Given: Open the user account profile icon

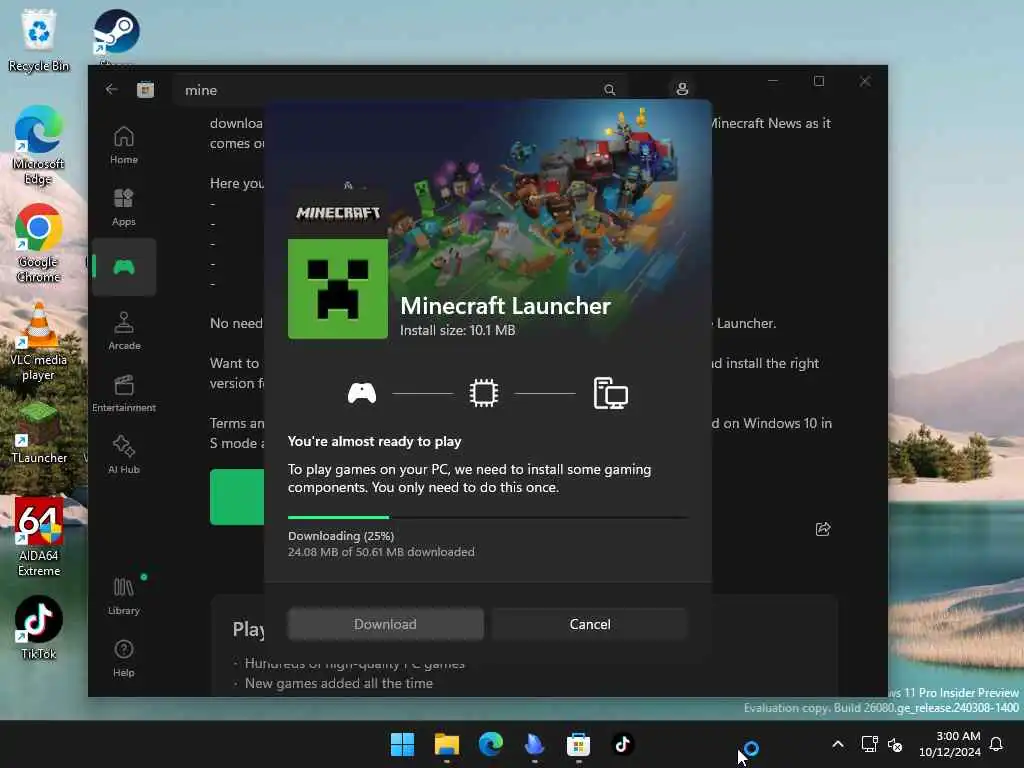Looking at the screenshot, I should pyautogui.click(x=682, y=89).
